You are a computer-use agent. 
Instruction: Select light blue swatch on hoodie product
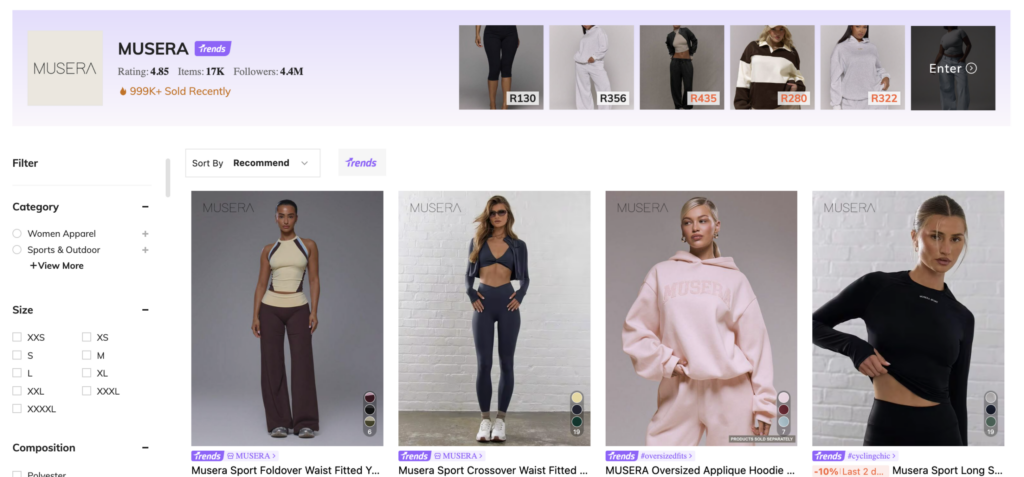[784, 421]
